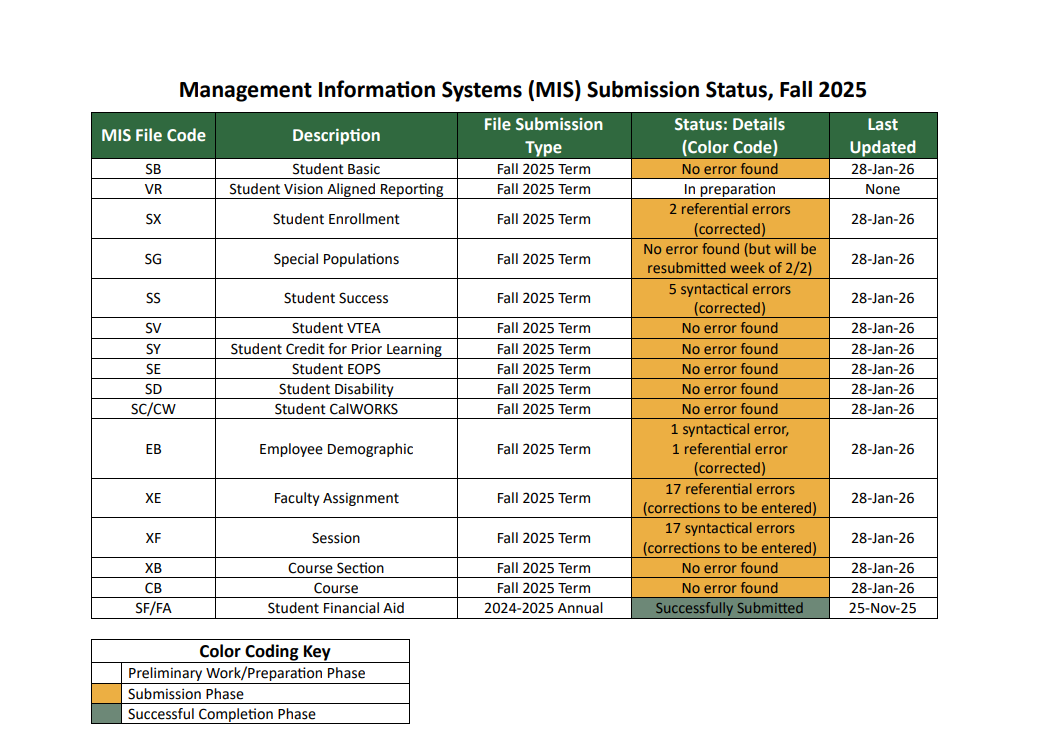Select the 'SB' file code cell
The width and height of the screenshot is (1046, 751).
click(153, 169)
